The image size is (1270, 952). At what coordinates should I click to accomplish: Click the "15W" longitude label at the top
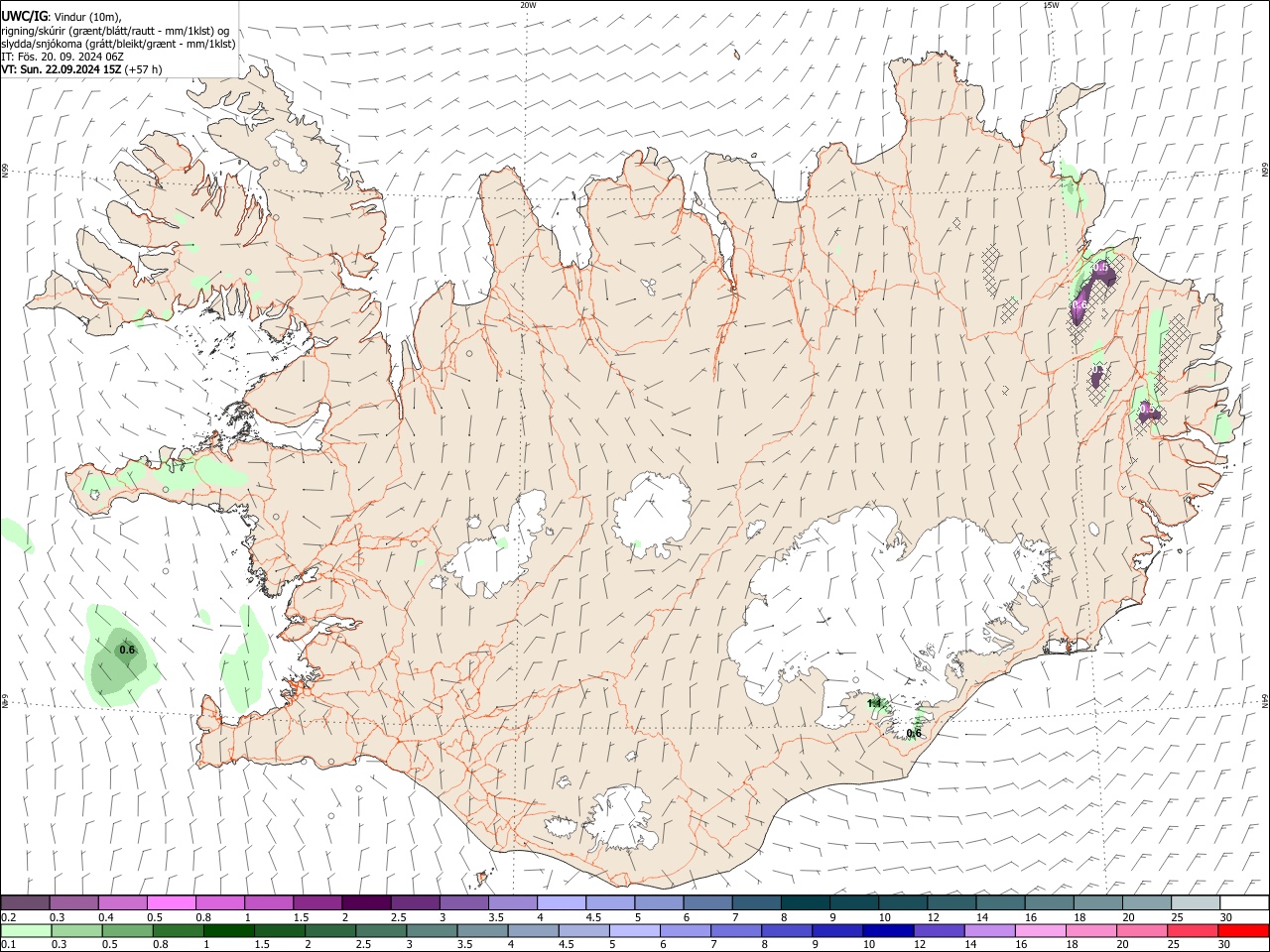click(1051, 5)
